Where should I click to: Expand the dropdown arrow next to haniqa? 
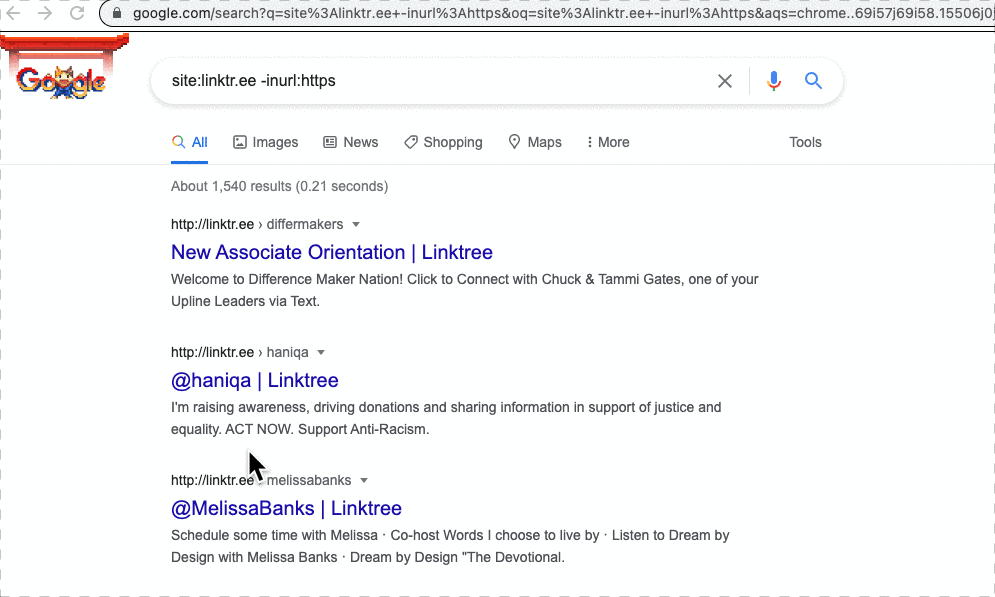pos(321,353)
